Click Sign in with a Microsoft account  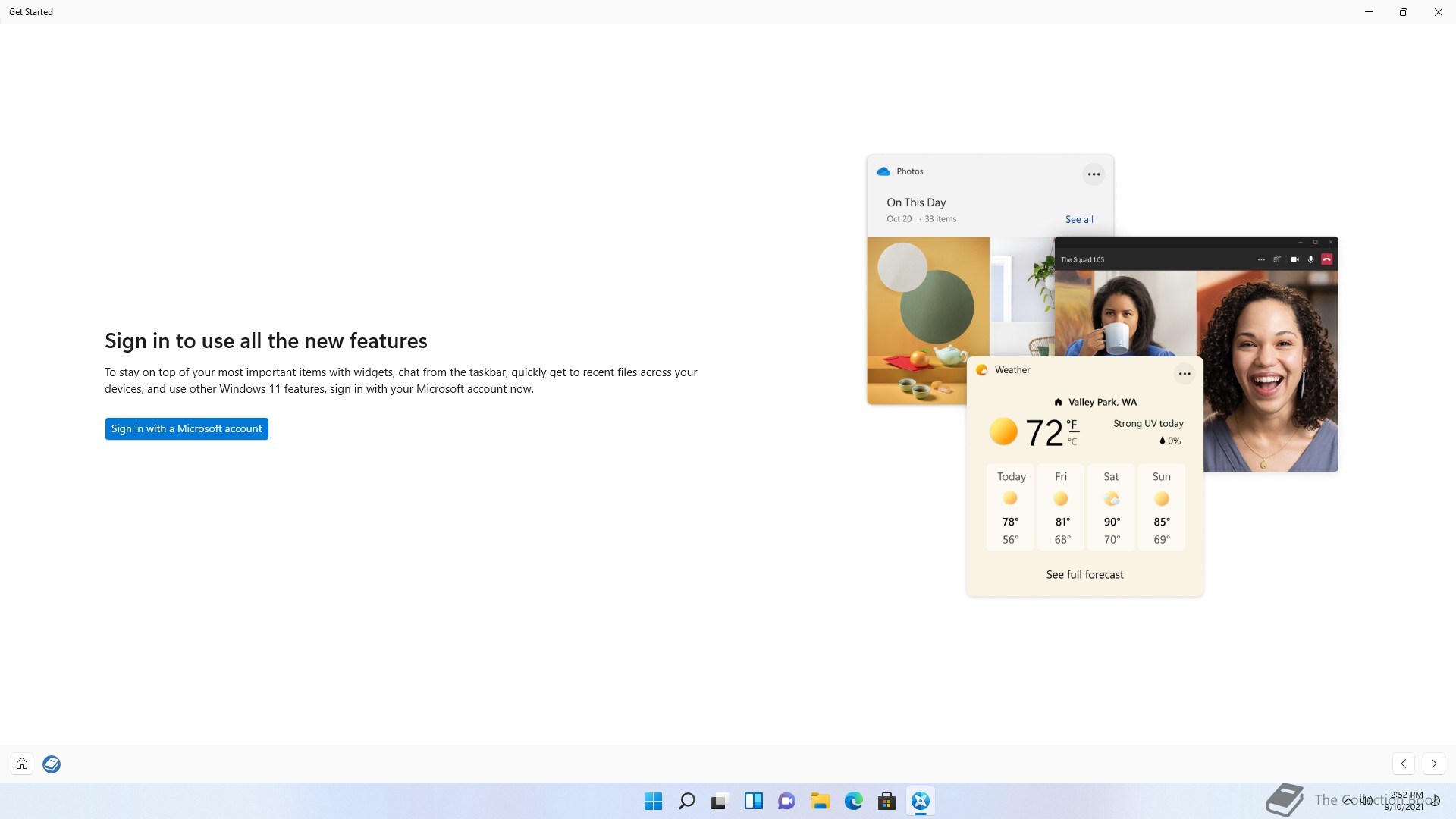pyautogui.click(x=187, y=428)
